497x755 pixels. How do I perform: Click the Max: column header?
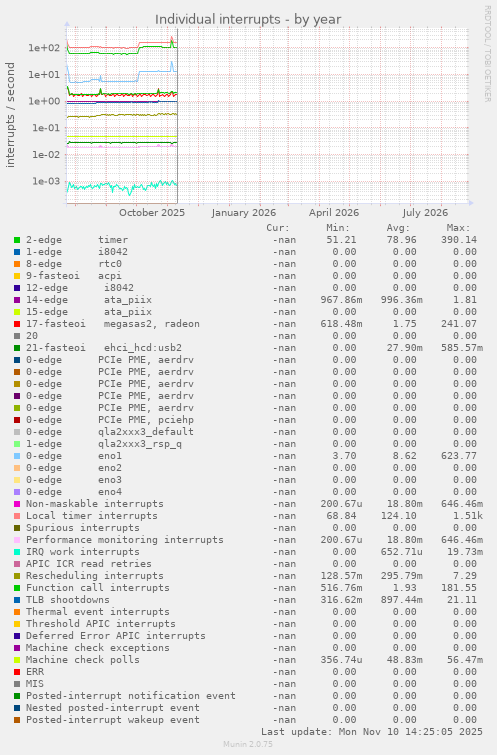(458, 228)
